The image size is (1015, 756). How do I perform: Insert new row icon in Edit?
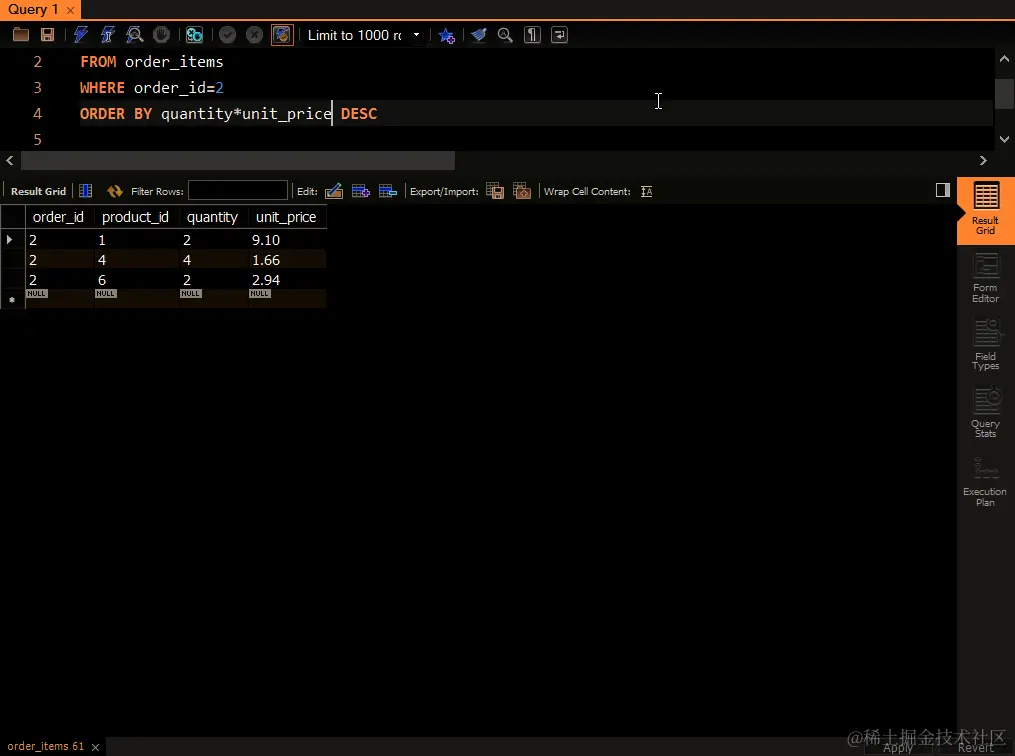tap(361, 191)
